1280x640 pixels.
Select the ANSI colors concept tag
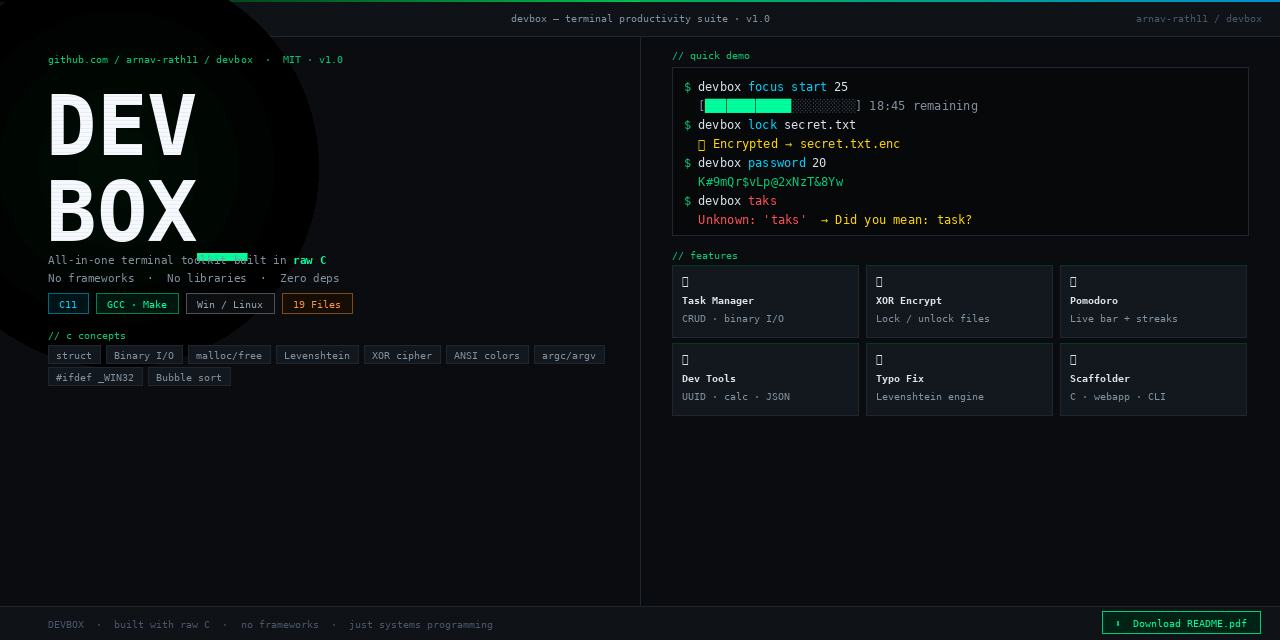coord(487,355)
